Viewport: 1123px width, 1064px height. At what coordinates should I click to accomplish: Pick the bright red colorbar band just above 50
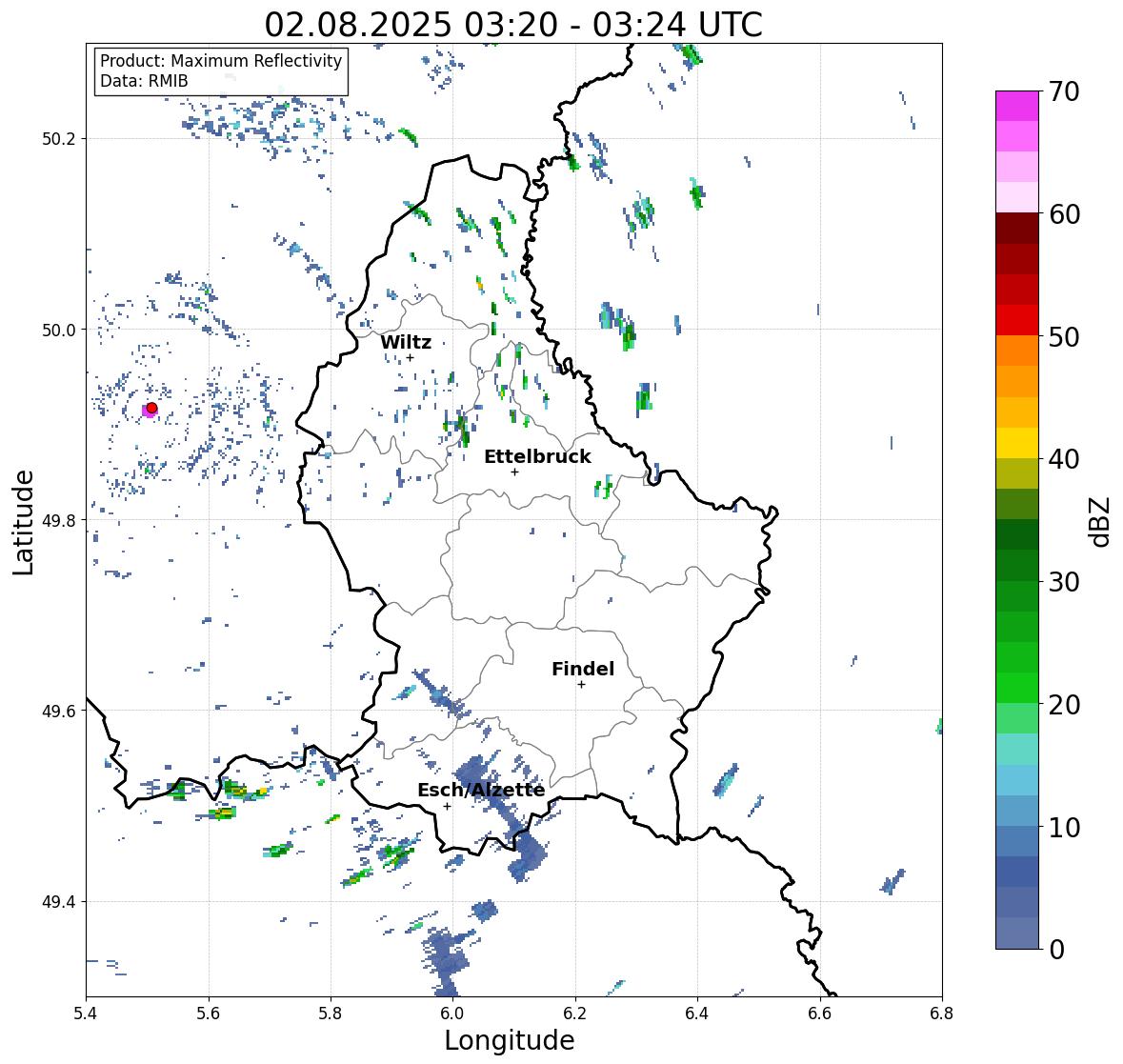click(1017, 320)
